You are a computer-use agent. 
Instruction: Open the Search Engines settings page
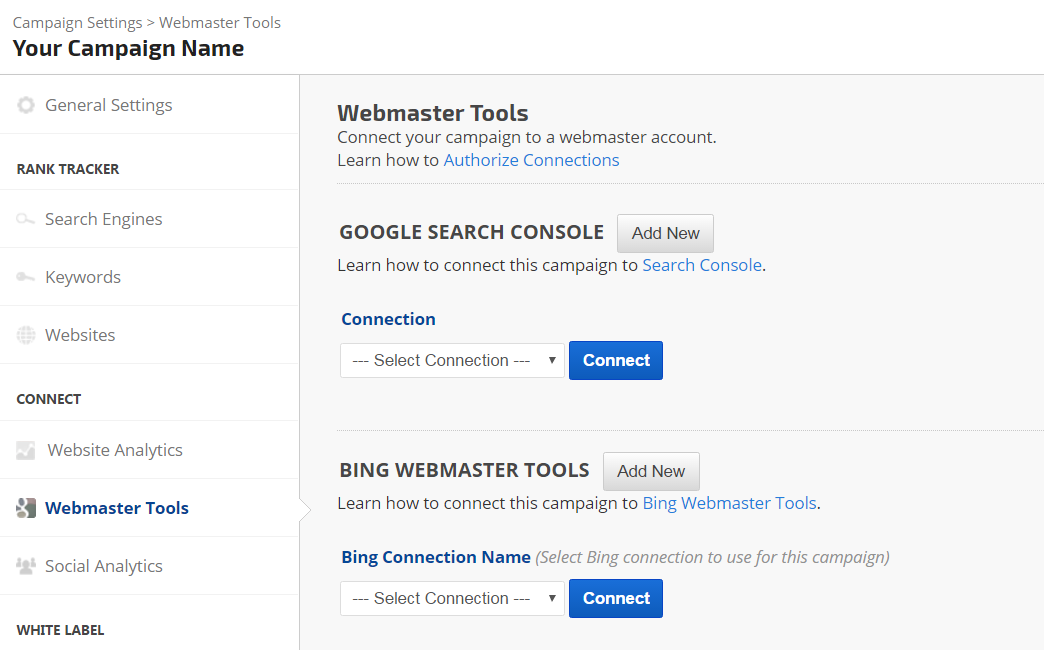click(103, 219)
